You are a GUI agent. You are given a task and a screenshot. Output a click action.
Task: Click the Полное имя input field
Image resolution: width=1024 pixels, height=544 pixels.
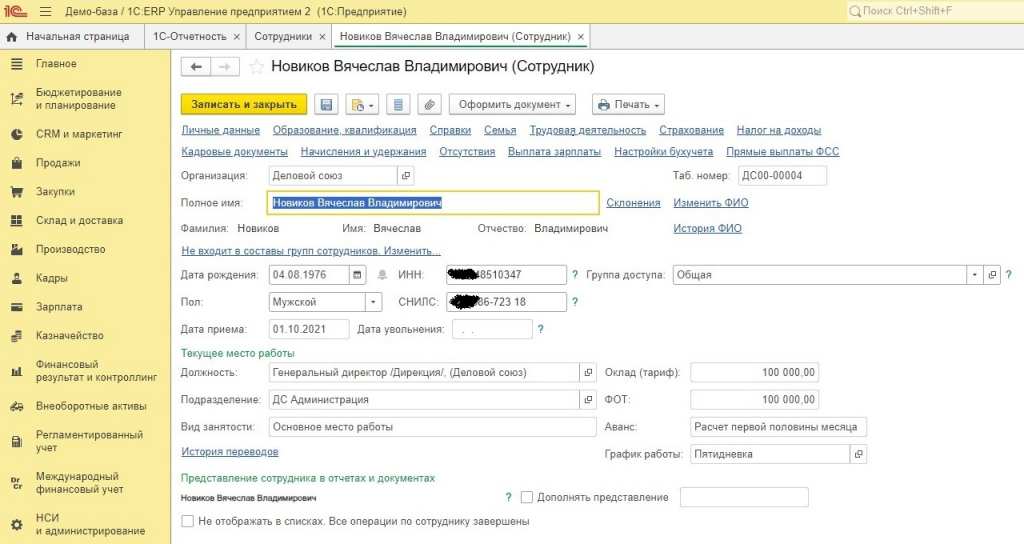[433, 202]
